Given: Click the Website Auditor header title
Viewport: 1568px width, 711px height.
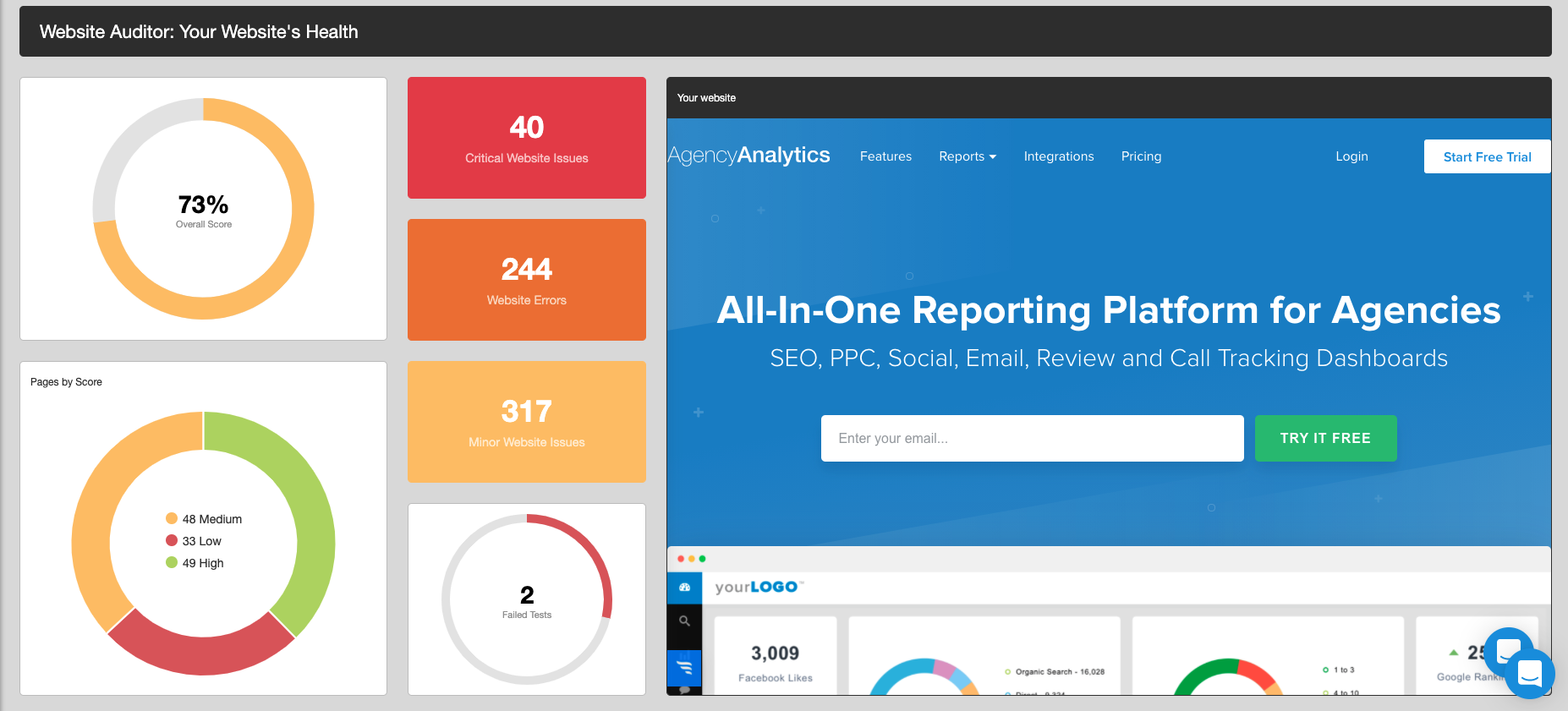Looking at the screenshot, I should coord(199,32).
